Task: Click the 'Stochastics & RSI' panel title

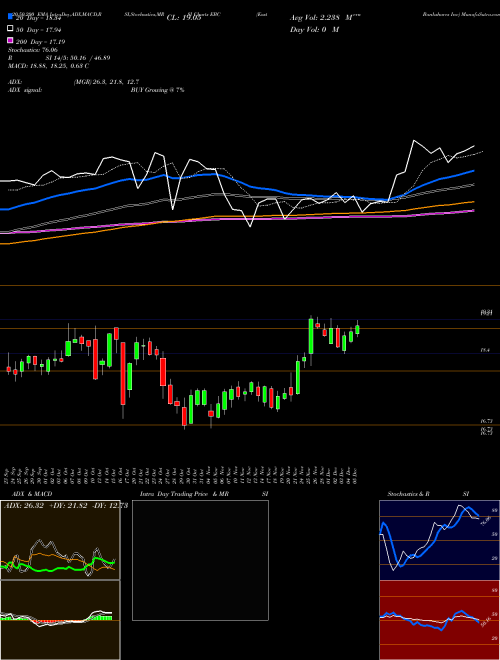Action: coord(428,494)
